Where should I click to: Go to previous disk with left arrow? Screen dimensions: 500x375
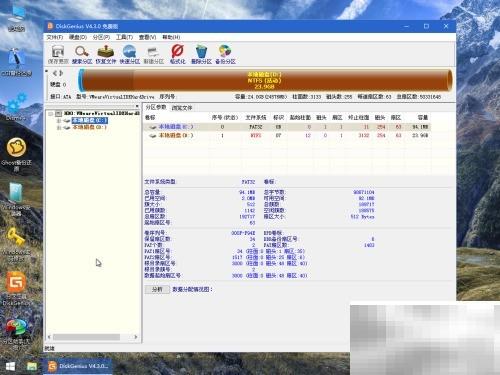[55, 73]
